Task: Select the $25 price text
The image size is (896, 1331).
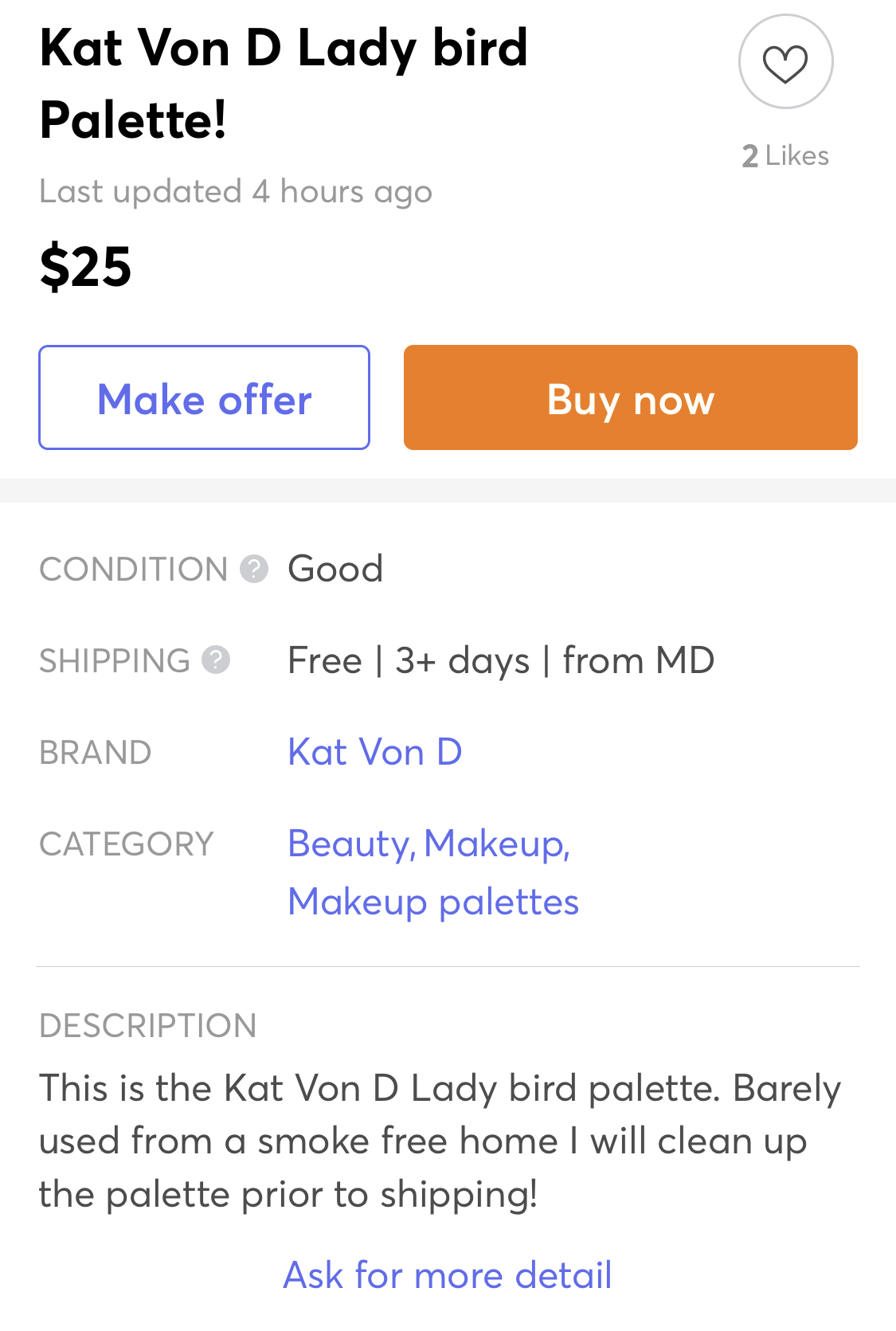Action: pos(86,267)
